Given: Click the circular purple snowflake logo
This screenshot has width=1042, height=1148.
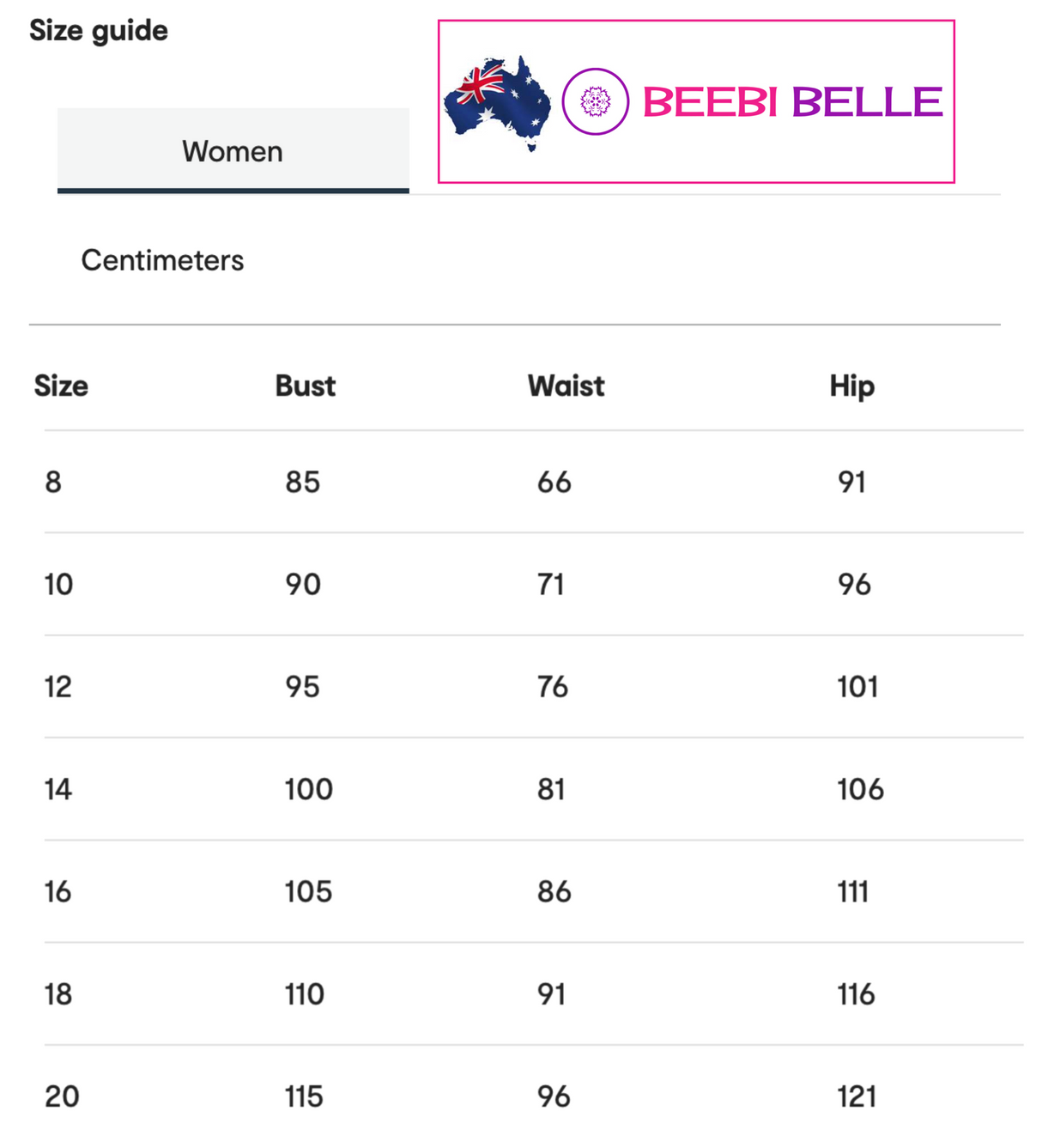Looking at the screenshot, I should coord(595,102).
